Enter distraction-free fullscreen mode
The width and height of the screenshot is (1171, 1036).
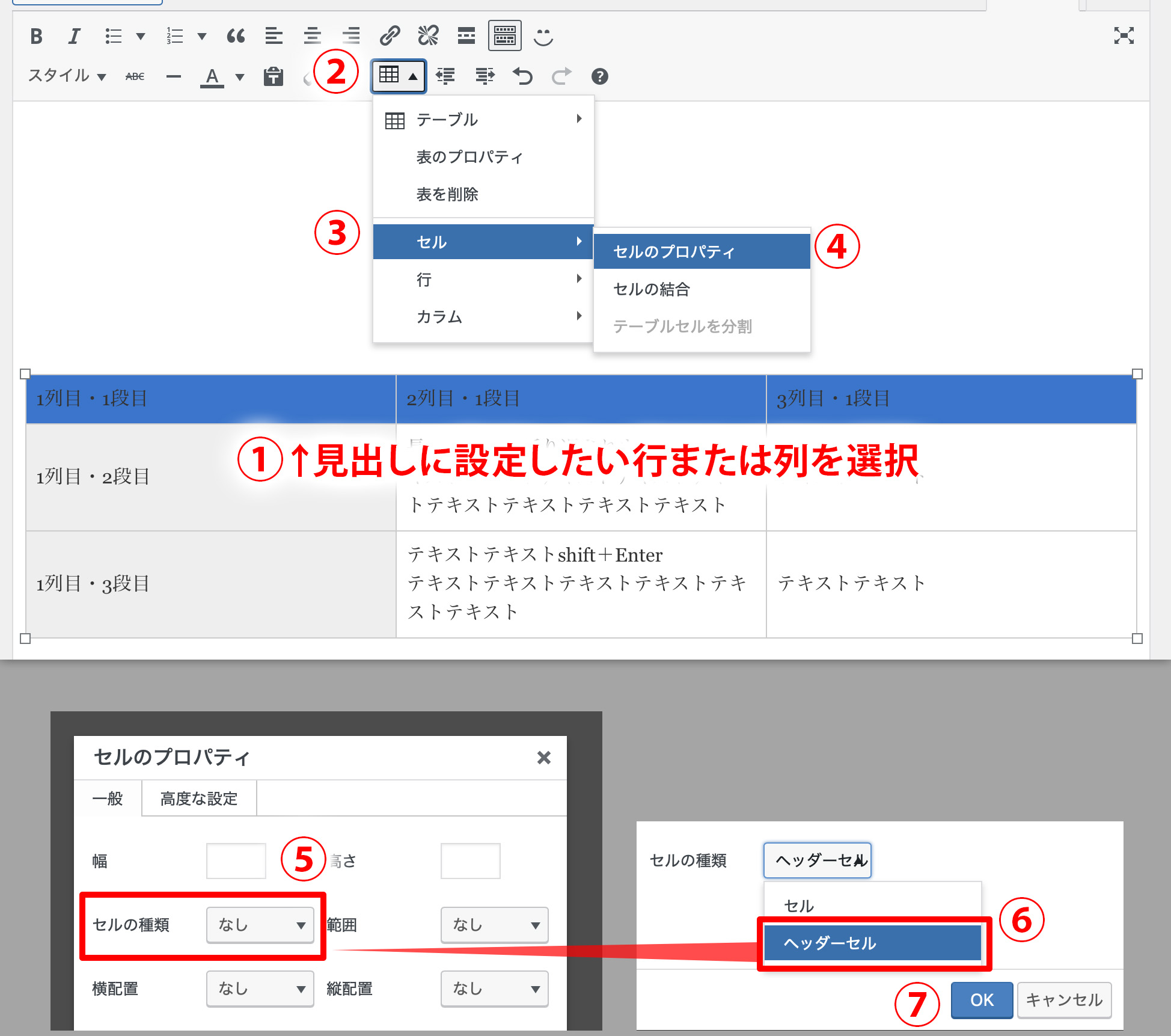click(1123, 36)
